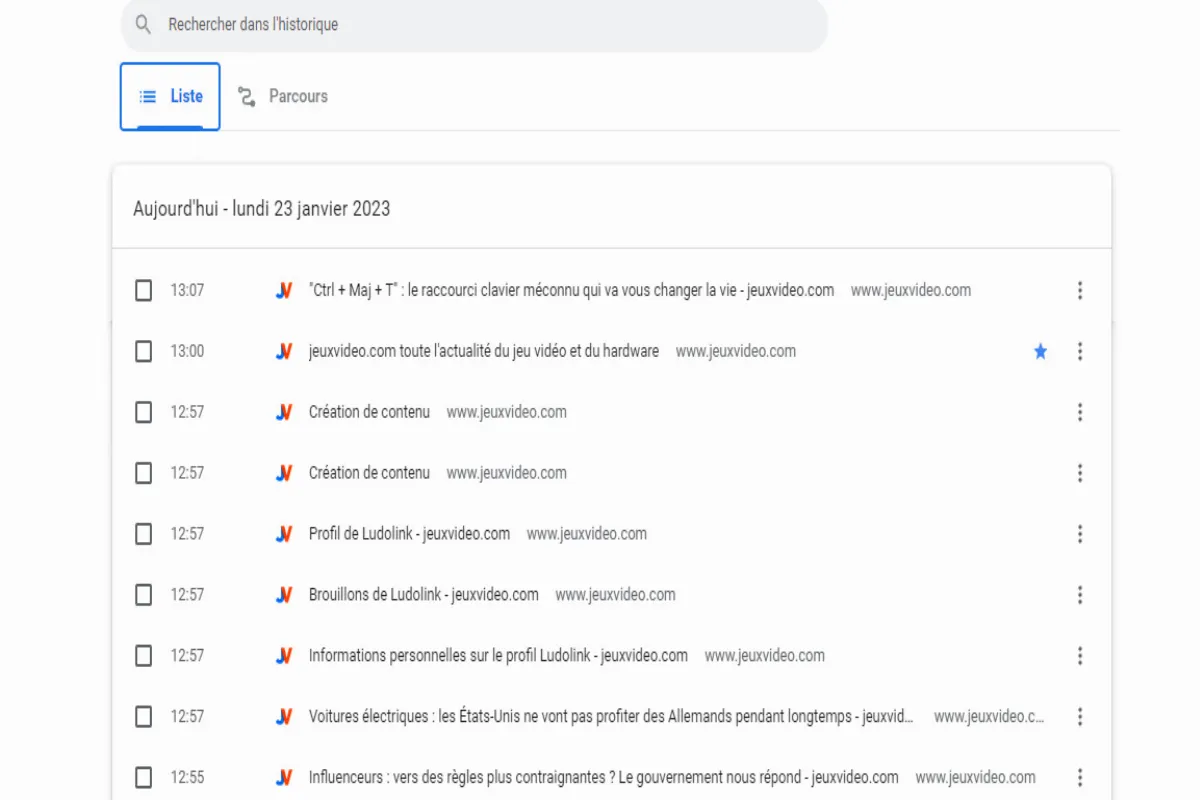Open the three-dot menu for the 13:07 entry

click(1080, 290)
